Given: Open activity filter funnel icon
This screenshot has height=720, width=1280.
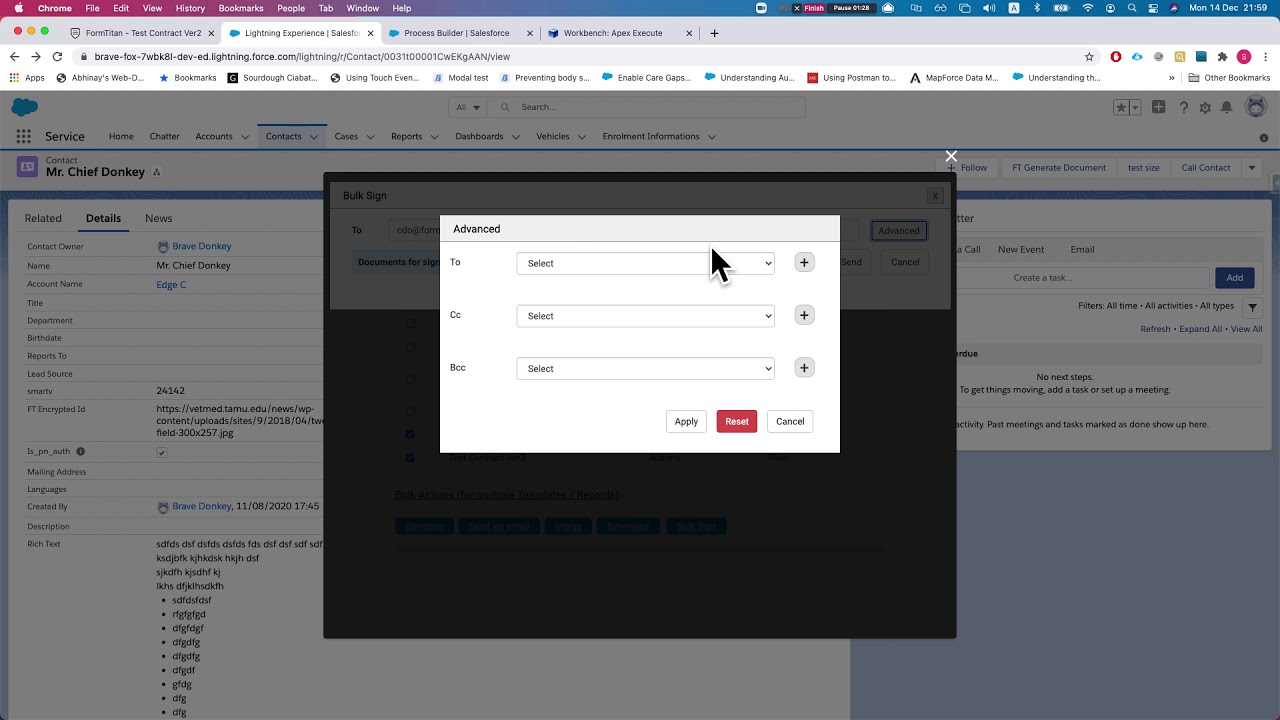Looking at the screenshot, I should pyautogui.click(x=1252, y=306).
